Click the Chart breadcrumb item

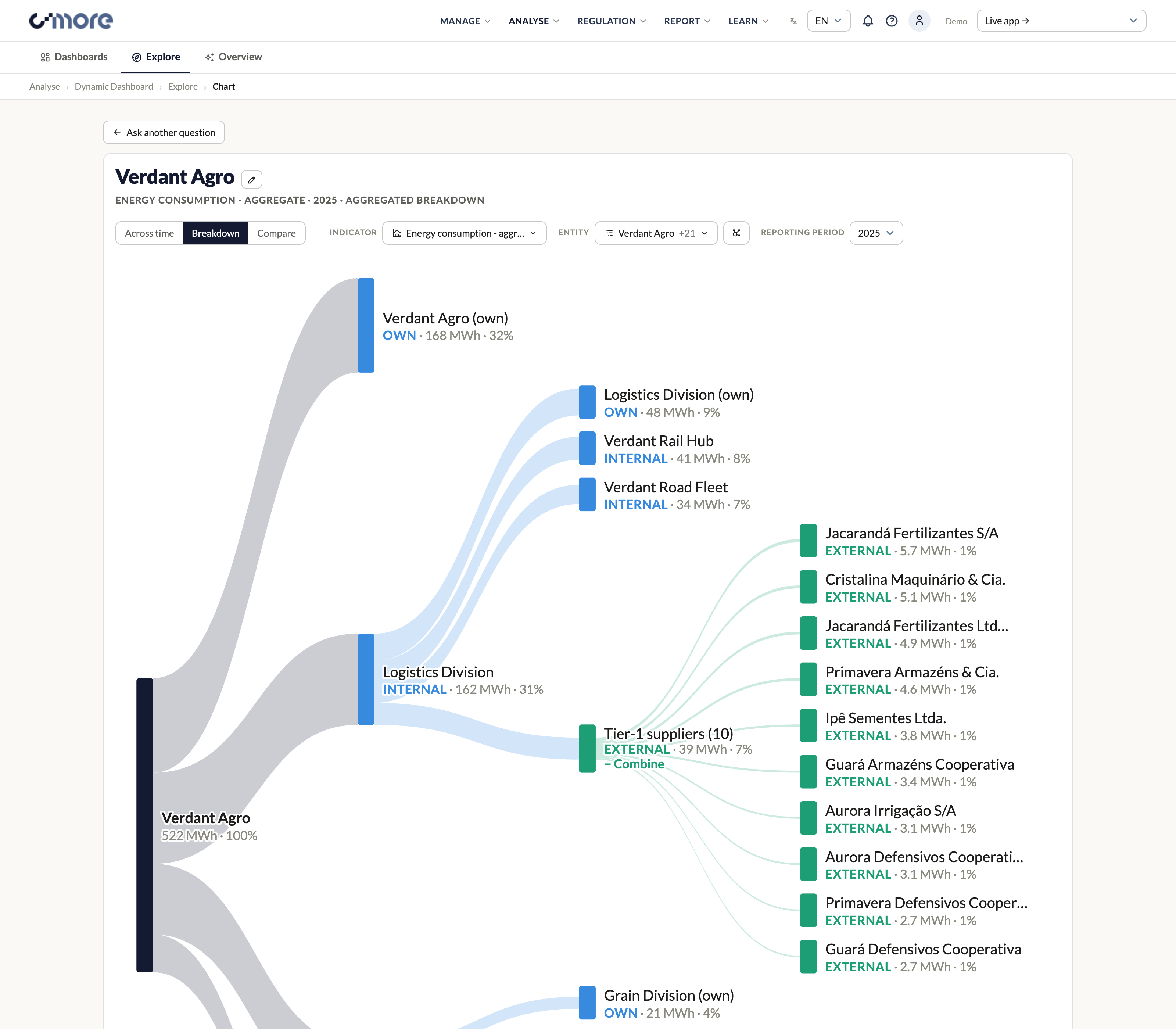(223, 87)
